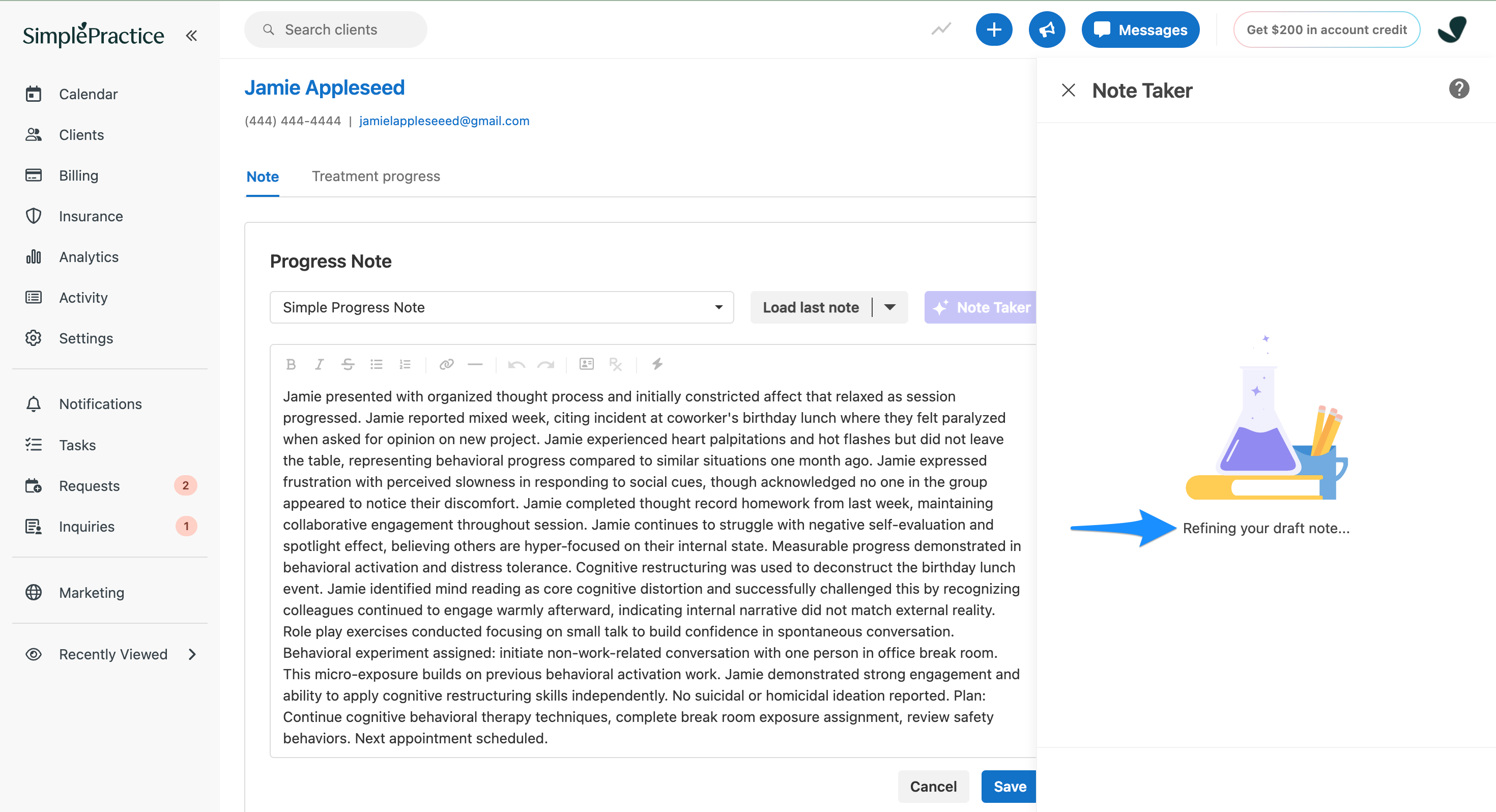Toggle strikethrough formatting in the note editor
1496x812 pixels.
pos(348,364)
